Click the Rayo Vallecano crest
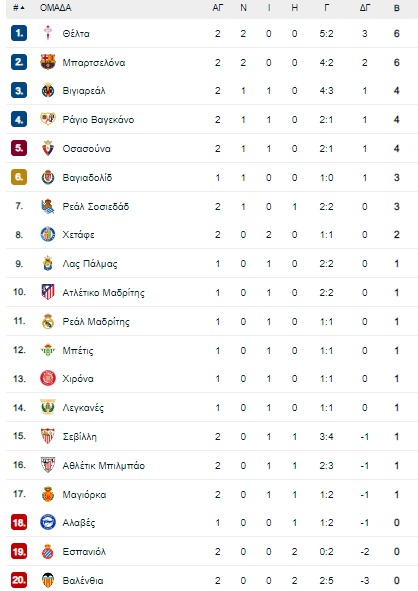 (x=48, y=119)
